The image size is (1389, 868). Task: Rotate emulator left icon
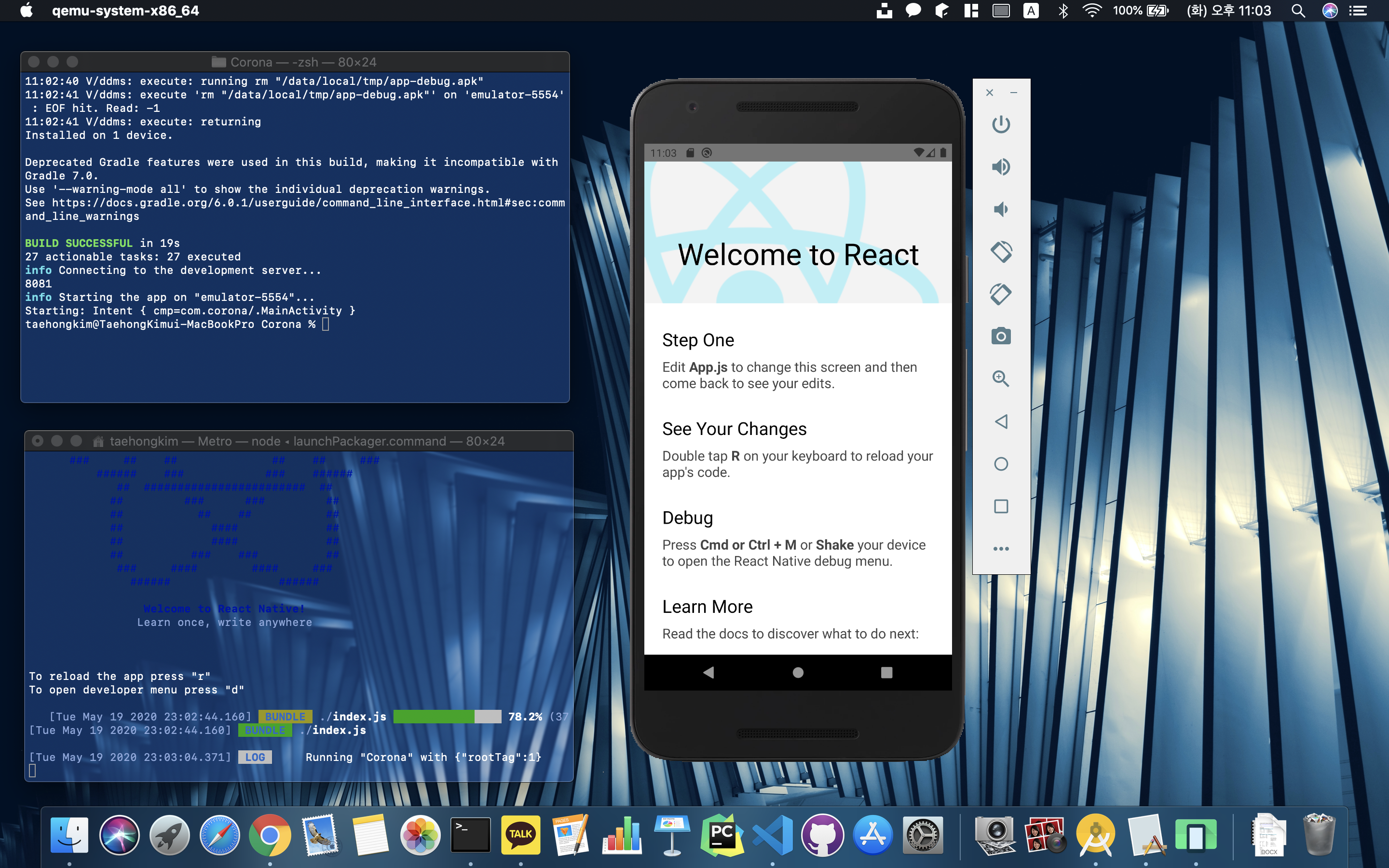[x=1000, y=251]
